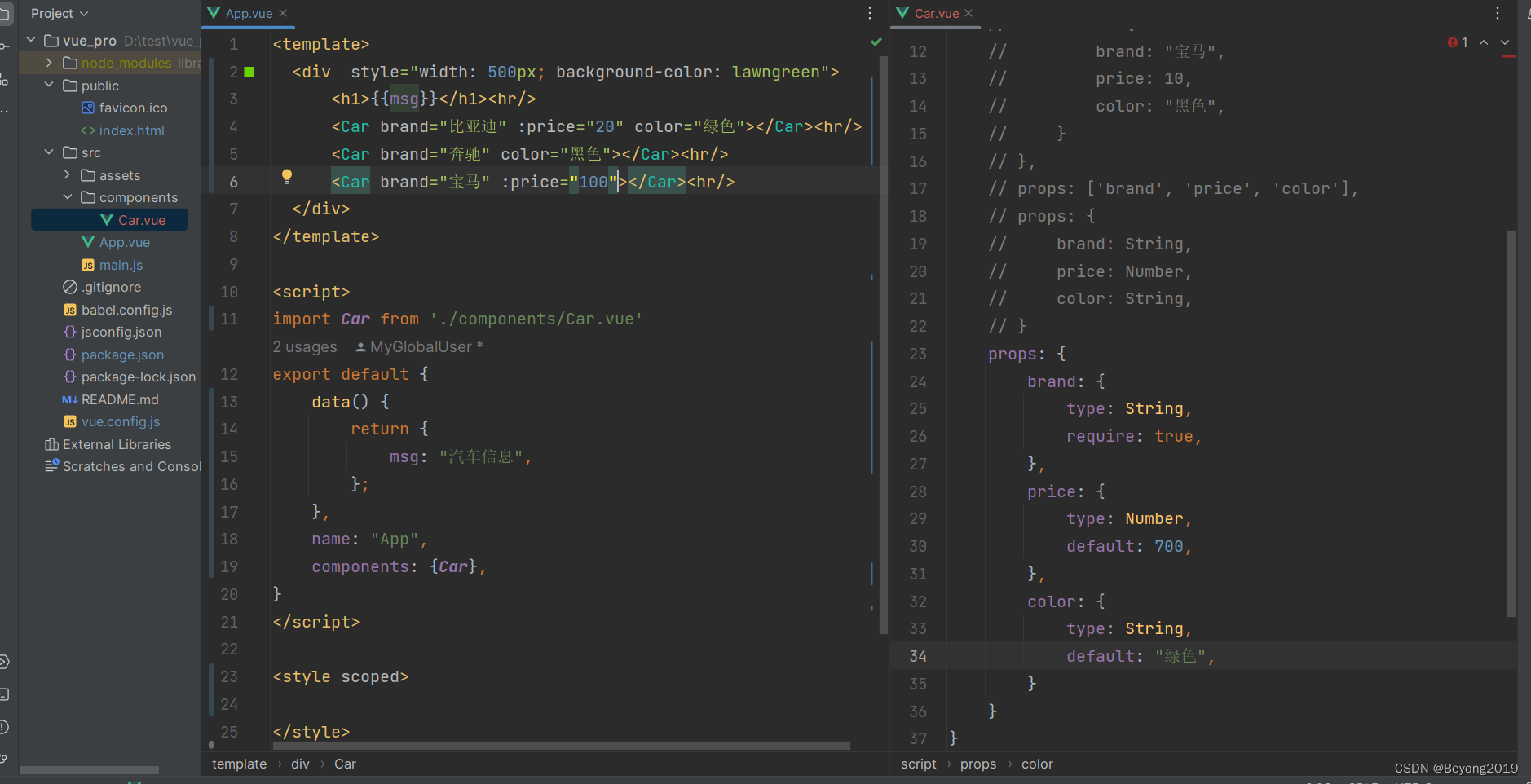The height and width of the screenshot is (784, 1531).
Task: Open README.md file
Action: click(111, 399)
